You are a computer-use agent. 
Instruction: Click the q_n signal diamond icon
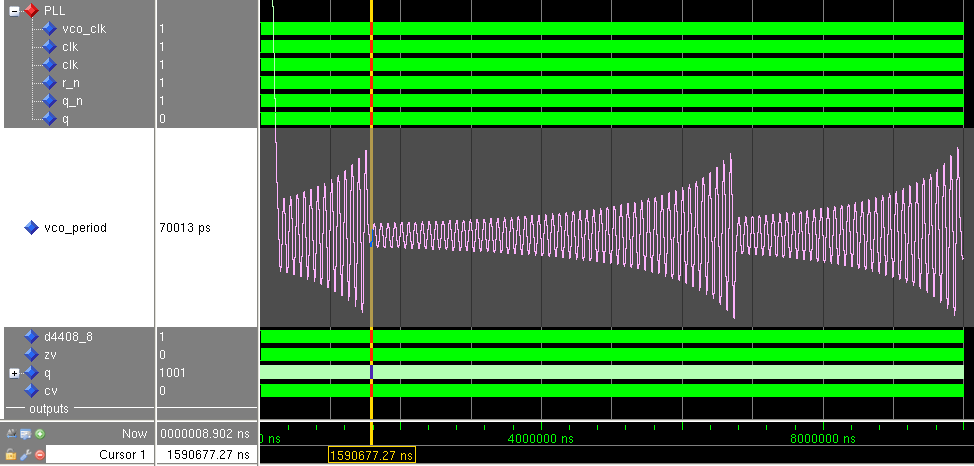pyautogui.click(x=50, y=101)
